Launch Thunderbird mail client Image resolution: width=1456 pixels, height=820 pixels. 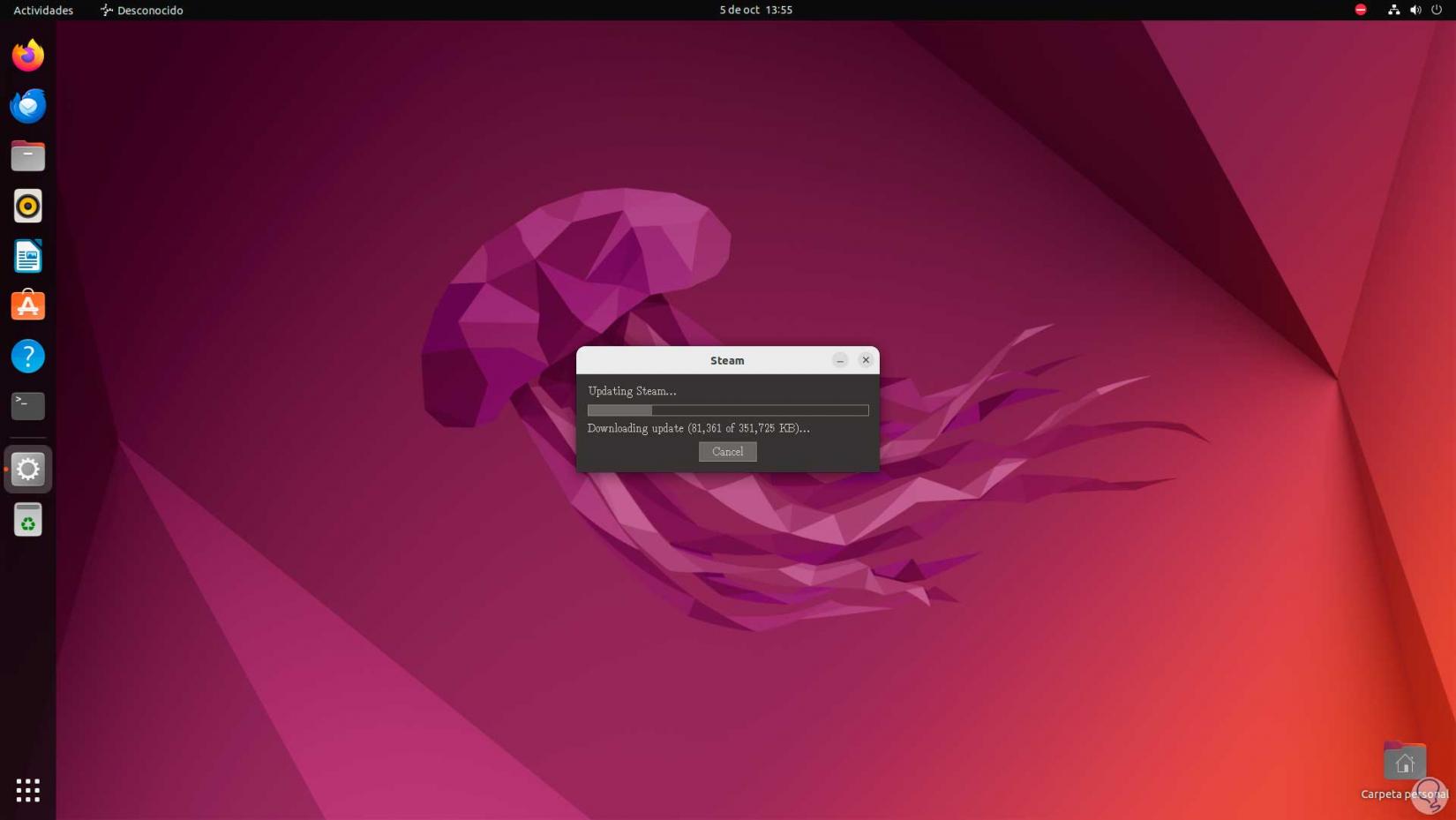(28, 106)
